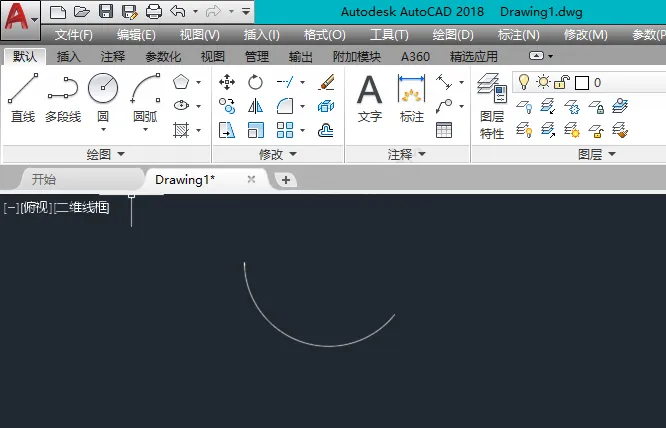The height and width of the screenshot is (428, 666).
Task: Select the Polyline (多段线) tool
Action: (x=63, y=98)
